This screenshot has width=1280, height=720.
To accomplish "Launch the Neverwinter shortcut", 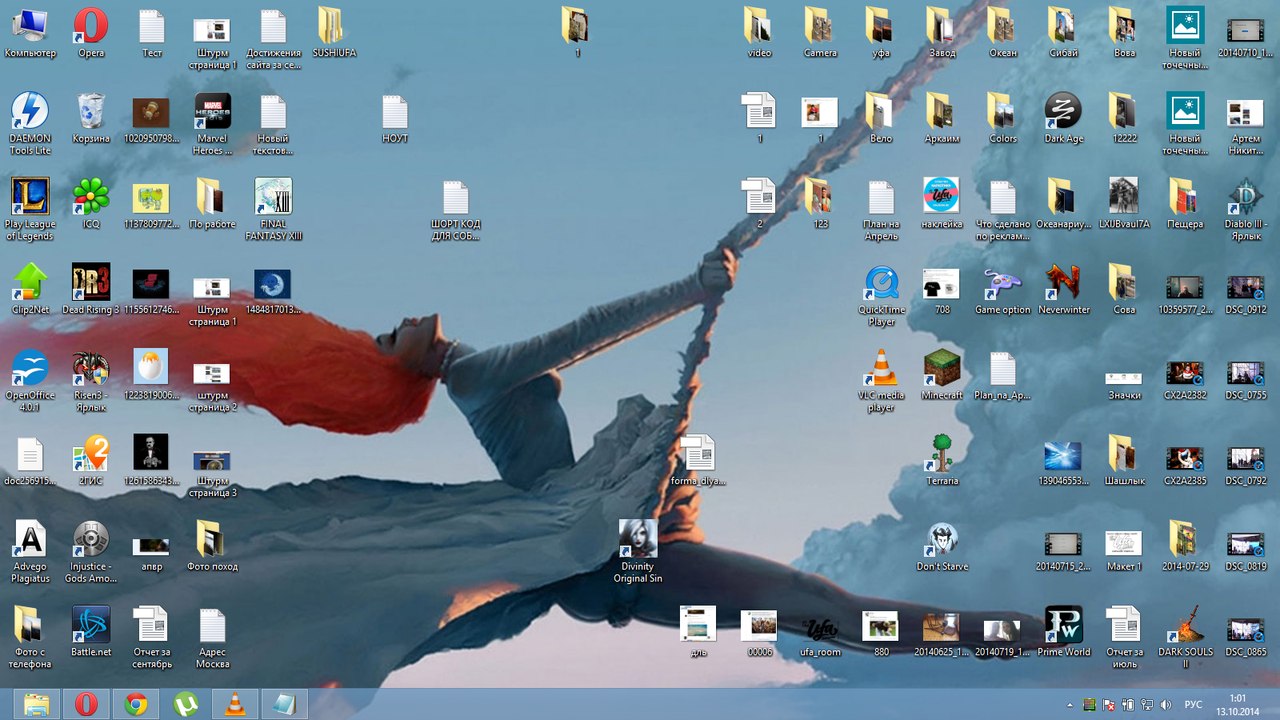I will coord(1063,289).
